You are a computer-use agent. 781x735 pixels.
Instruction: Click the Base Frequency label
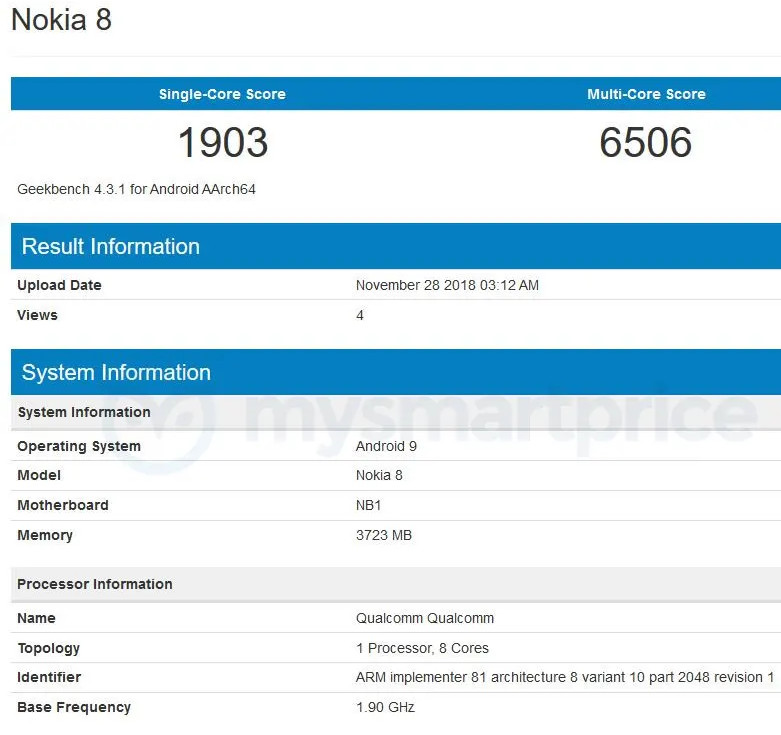(74, 707)
